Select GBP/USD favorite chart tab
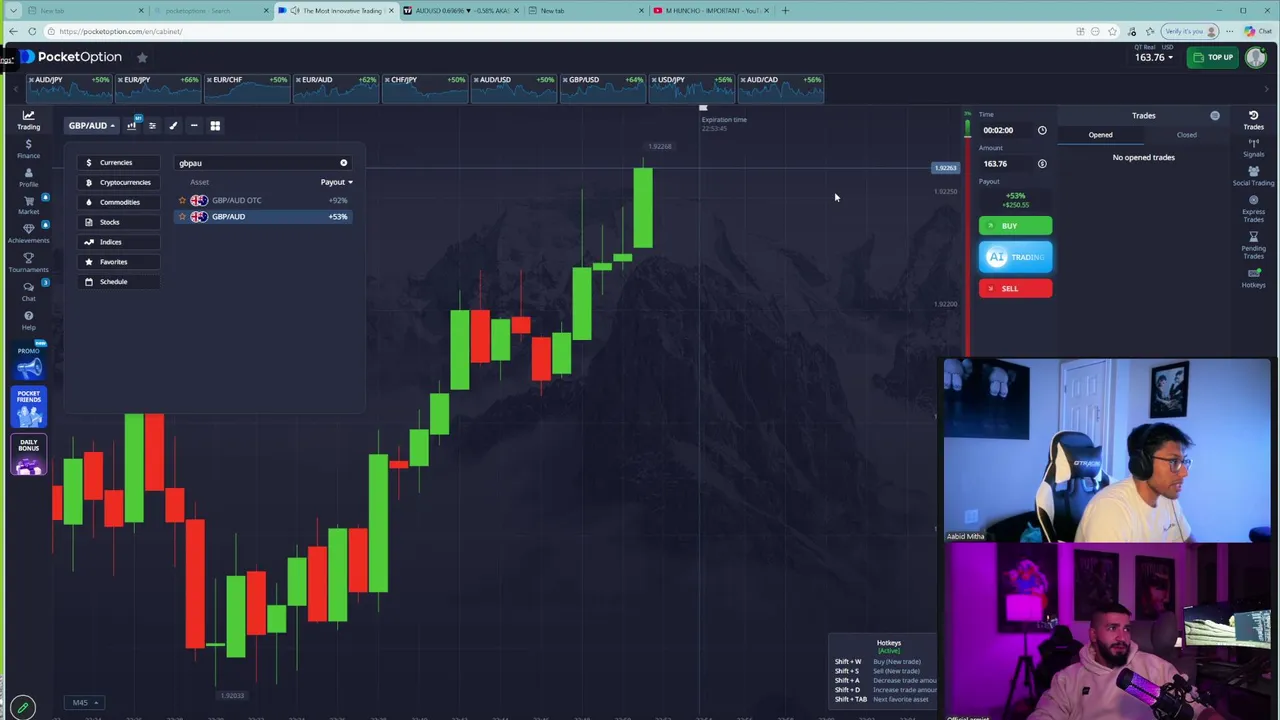This screenshot has height=720, width=1280. (x=603, y=89)
